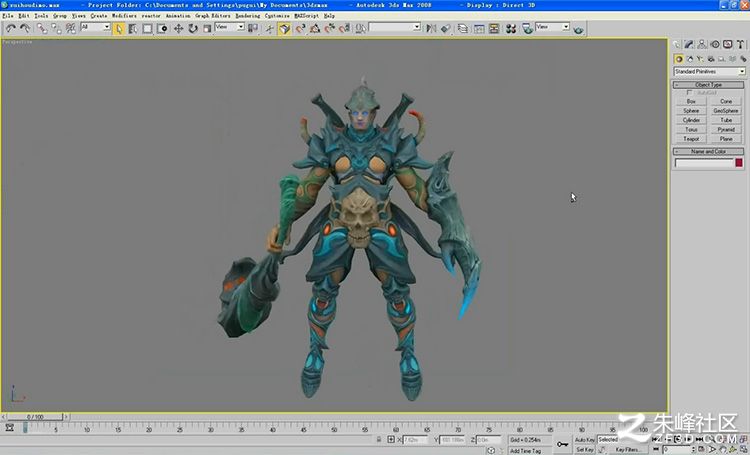Viewport: 750px width, 455px height.
Task: Open the selection filter 'All' dropdown
Action: tap(96, 27)
